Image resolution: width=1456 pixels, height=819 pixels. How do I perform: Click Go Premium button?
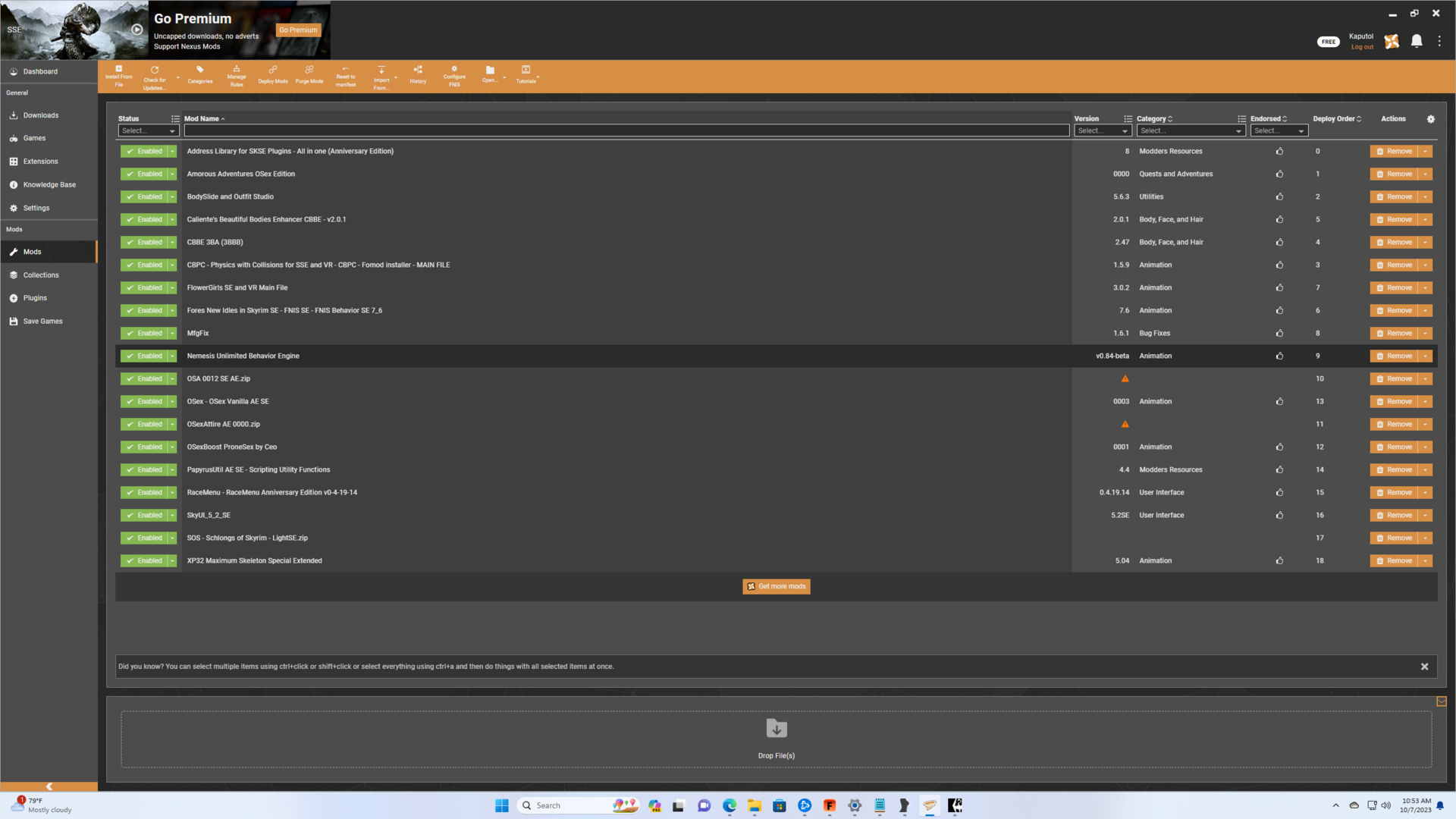tap(298, 30)
